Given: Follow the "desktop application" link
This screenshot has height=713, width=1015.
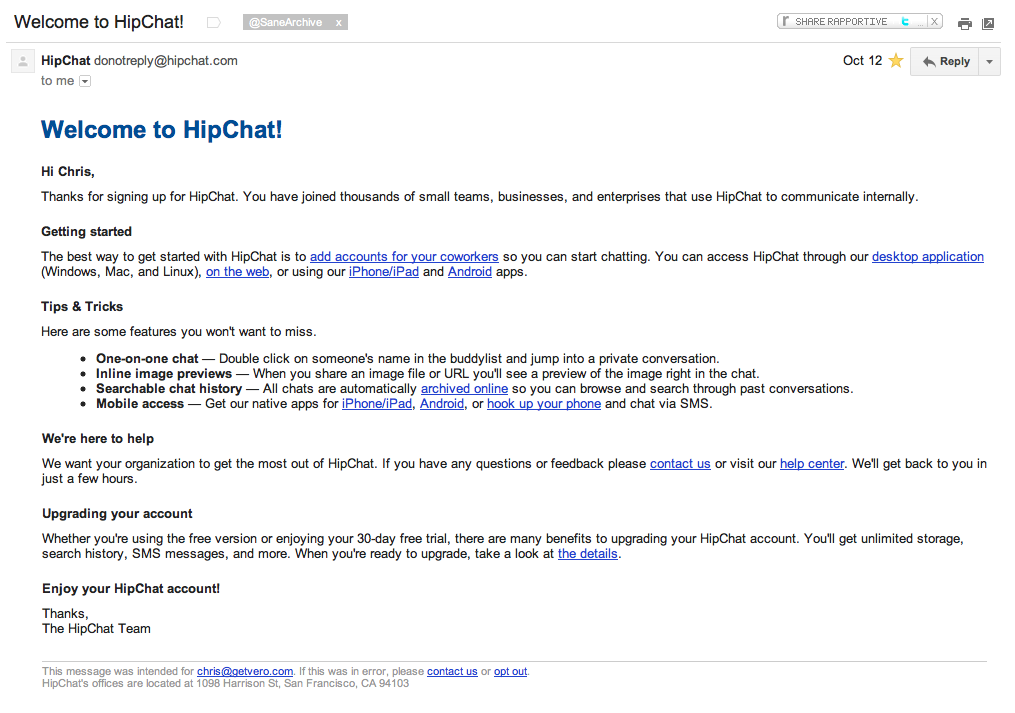Looking at the screenshot, I should pos(927,257).
